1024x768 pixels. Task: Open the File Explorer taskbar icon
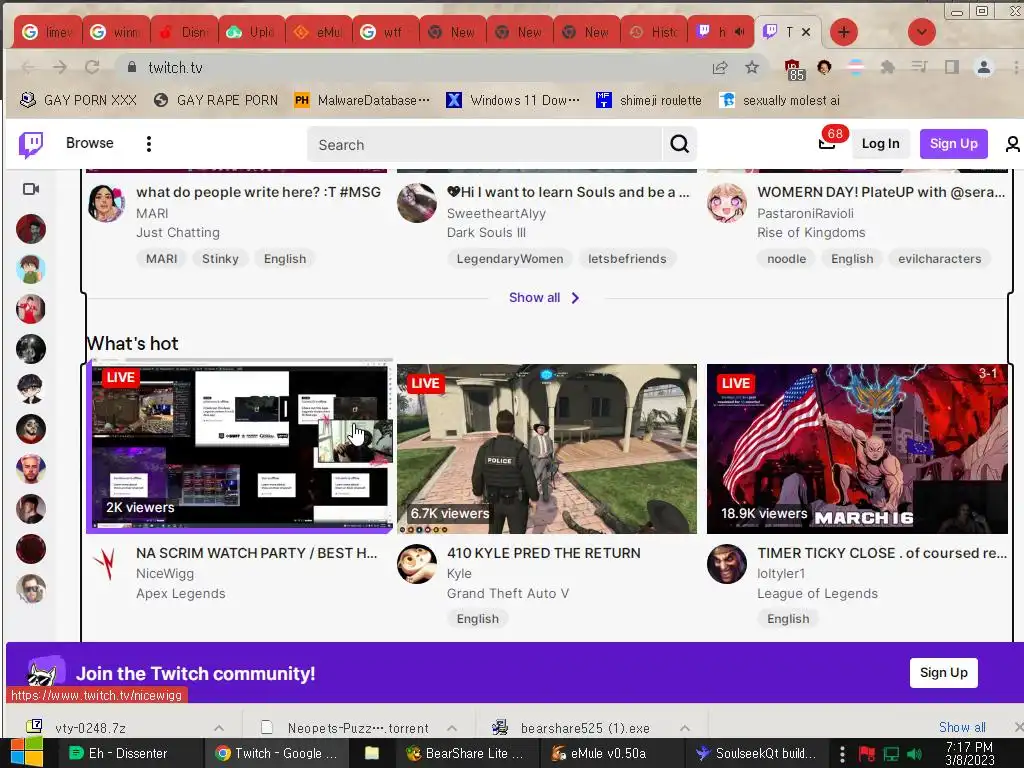[x=372, y=753]
